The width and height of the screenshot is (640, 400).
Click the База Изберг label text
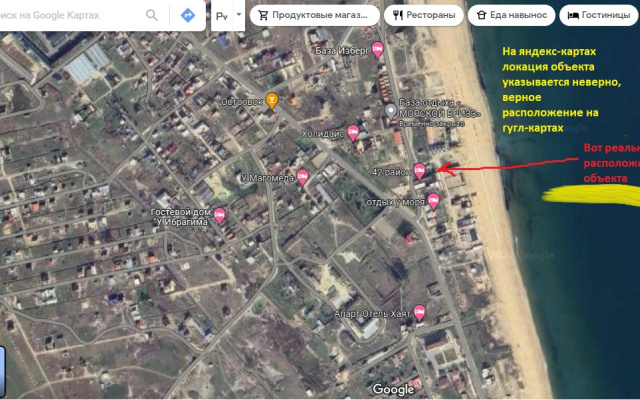coord(342,51)
